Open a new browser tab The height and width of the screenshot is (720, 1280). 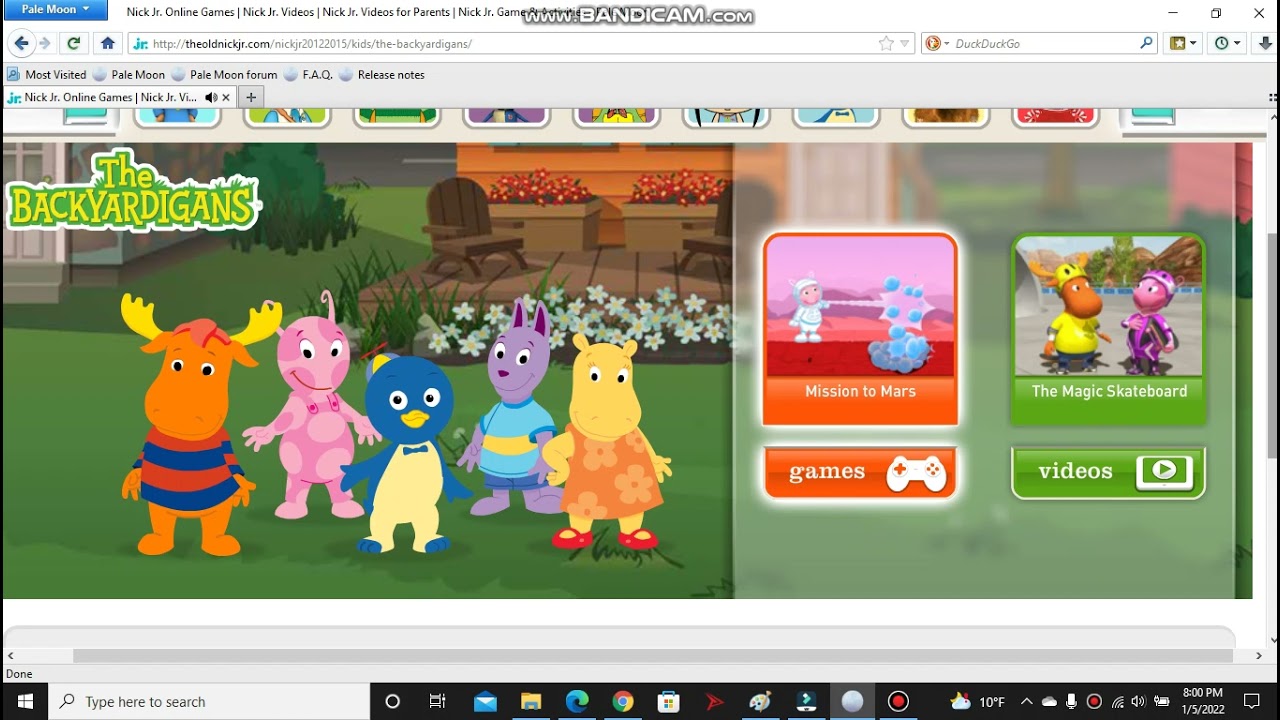click(251, 97)
